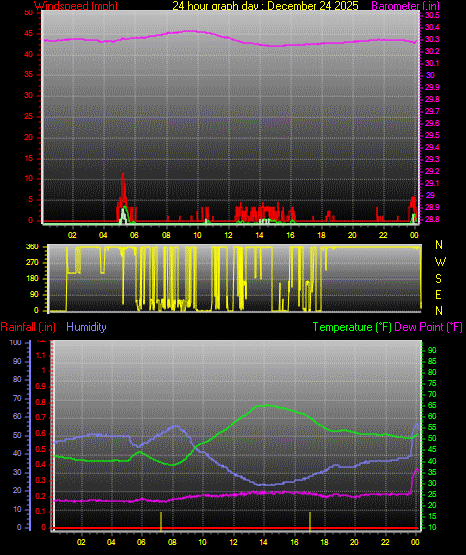
Task: Click the 'Dew Point (°F)' label
Action: pos(428,327)
